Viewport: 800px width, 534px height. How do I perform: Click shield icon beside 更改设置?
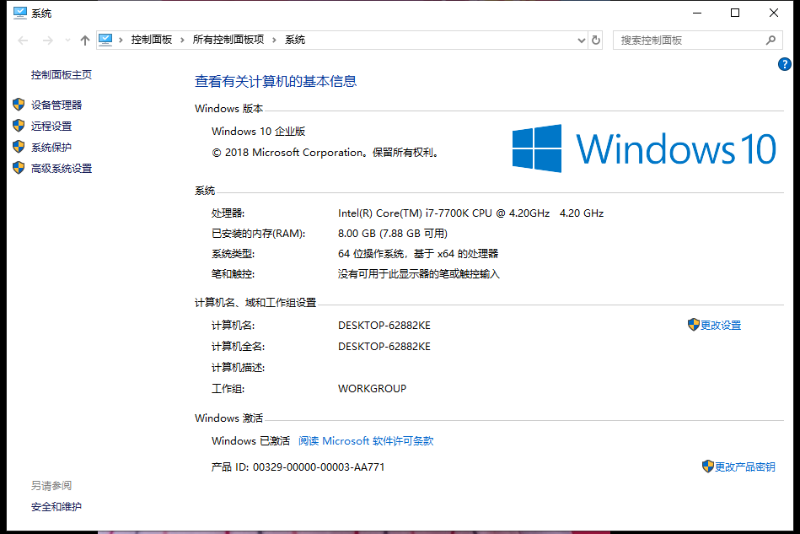point(693,324)
